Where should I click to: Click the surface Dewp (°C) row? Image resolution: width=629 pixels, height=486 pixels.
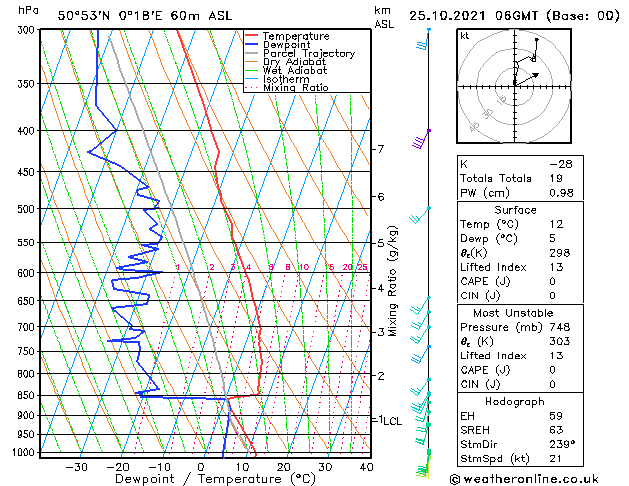[x=520, y=239]
